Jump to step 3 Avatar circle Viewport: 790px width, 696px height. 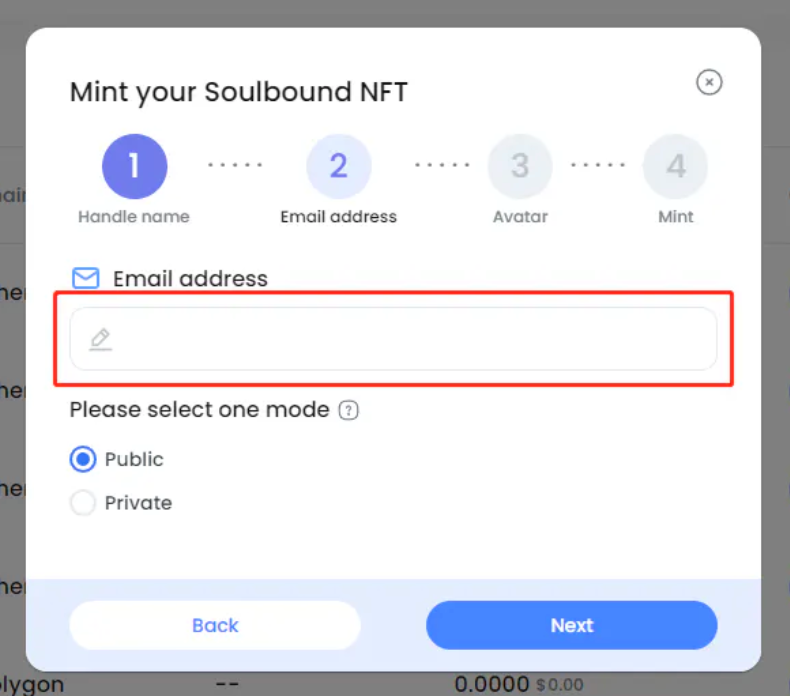tap(520, 166)
